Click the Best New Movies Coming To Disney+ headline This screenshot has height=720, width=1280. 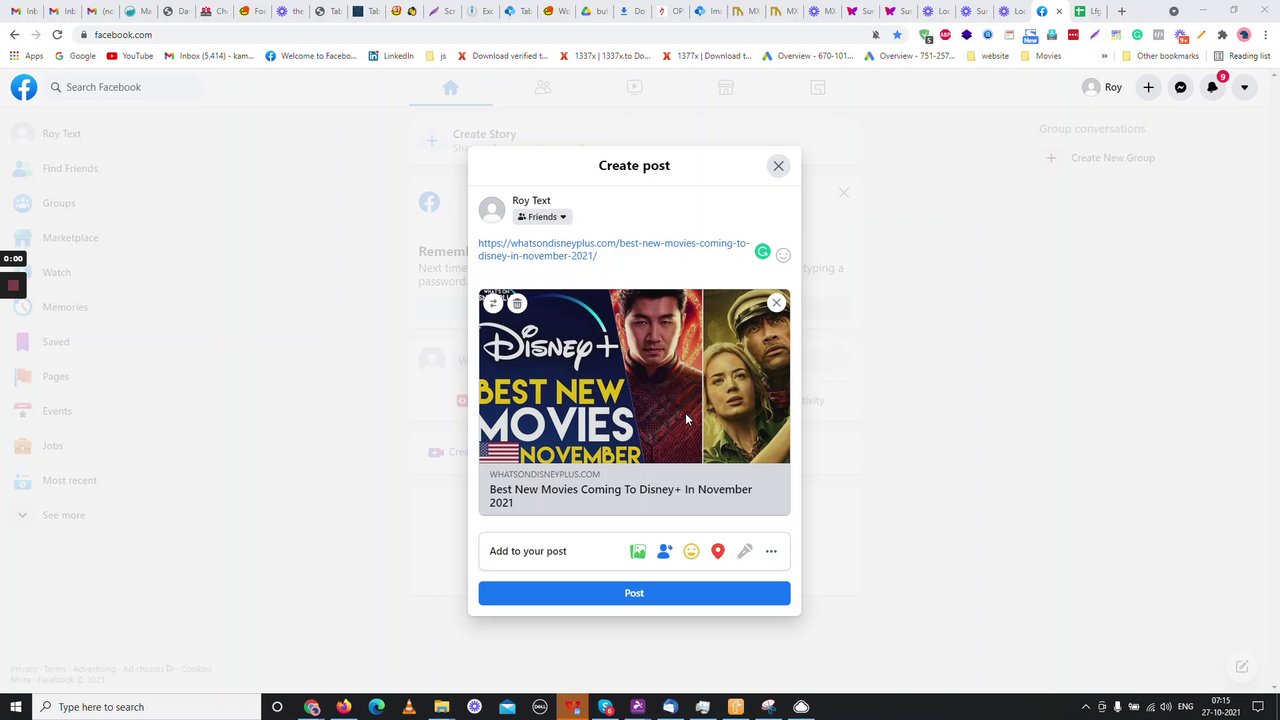coord(621,496)
